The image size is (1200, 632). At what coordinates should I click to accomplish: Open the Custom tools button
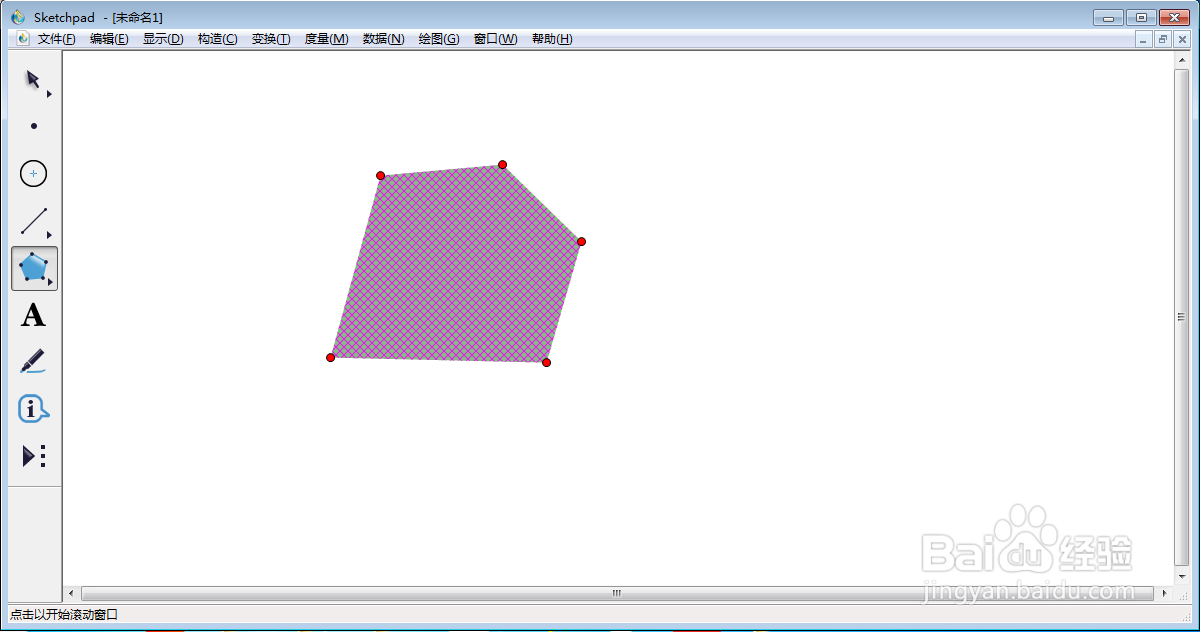pyautogui.click(x=34, y=456)
